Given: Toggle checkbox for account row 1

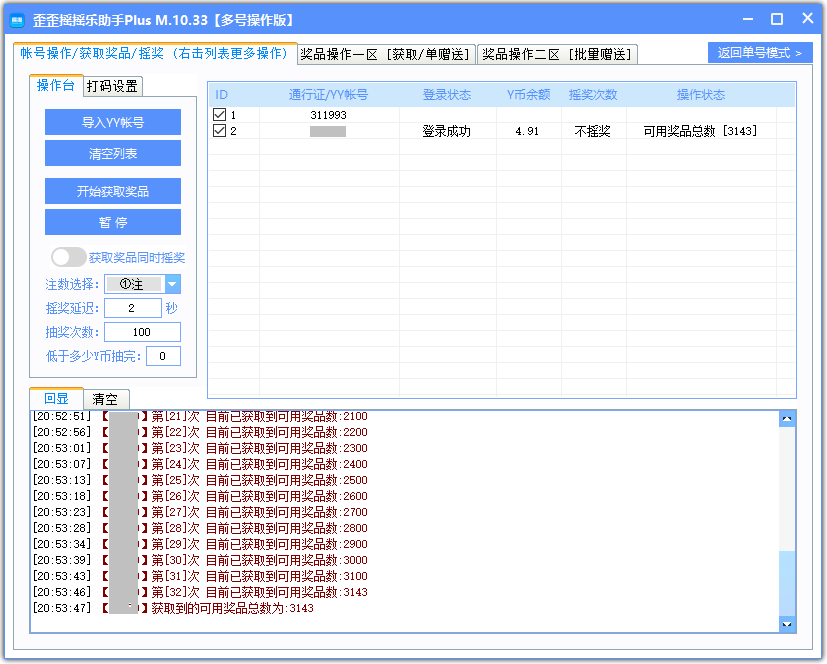Looking at the screenshot, I should 219,114.
